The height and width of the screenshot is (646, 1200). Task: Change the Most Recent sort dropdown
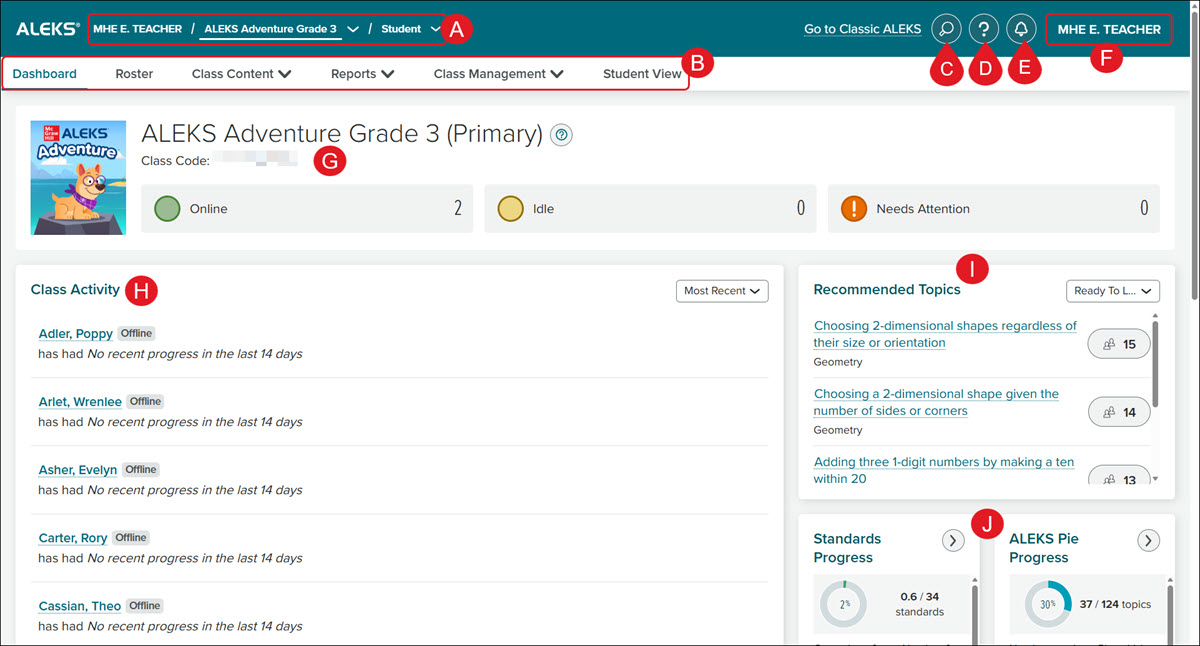pos(722,291)
